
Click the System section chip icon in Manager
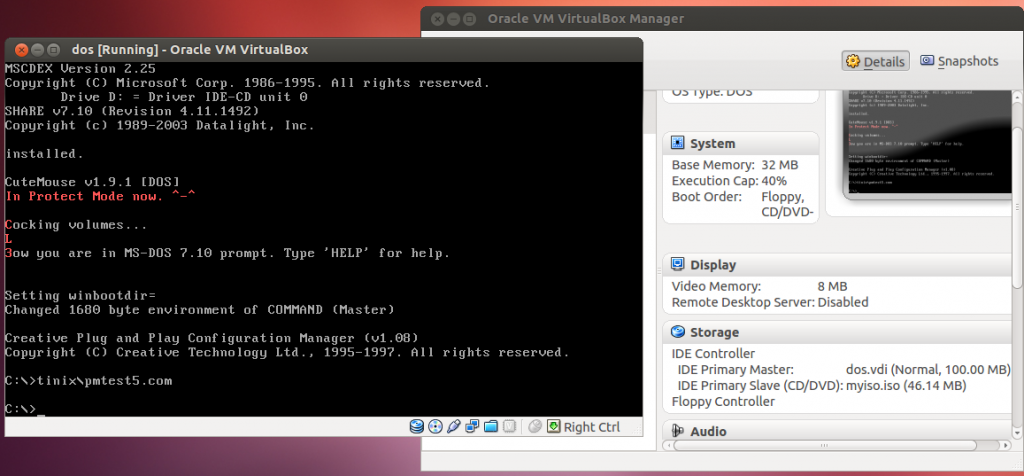click(x=678, y=143)
